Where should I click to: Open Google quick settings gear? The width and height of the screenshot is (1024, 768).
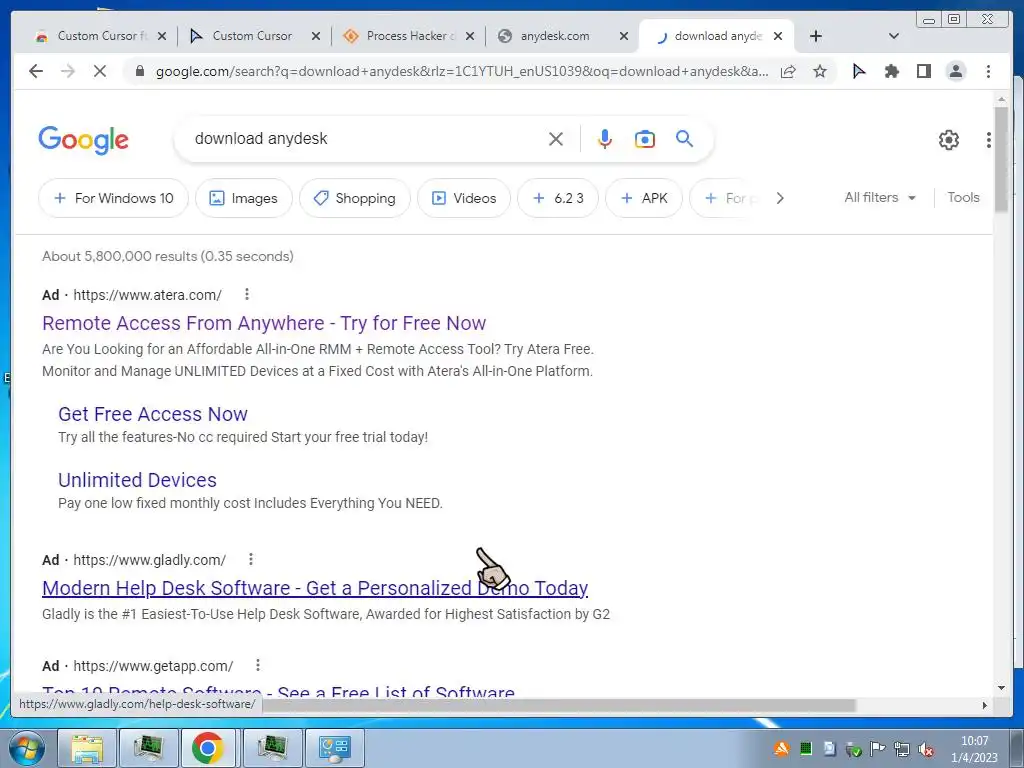[x=948, y=140]
